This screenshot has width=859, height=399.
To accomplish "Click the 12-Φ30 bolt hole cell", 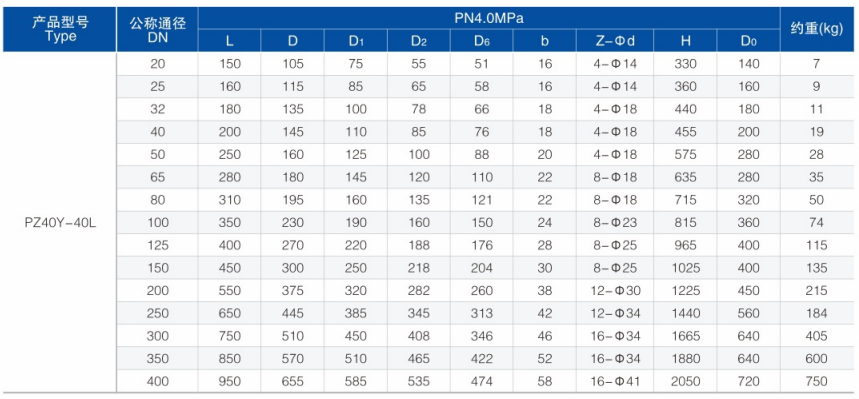I will coord(615,290).
